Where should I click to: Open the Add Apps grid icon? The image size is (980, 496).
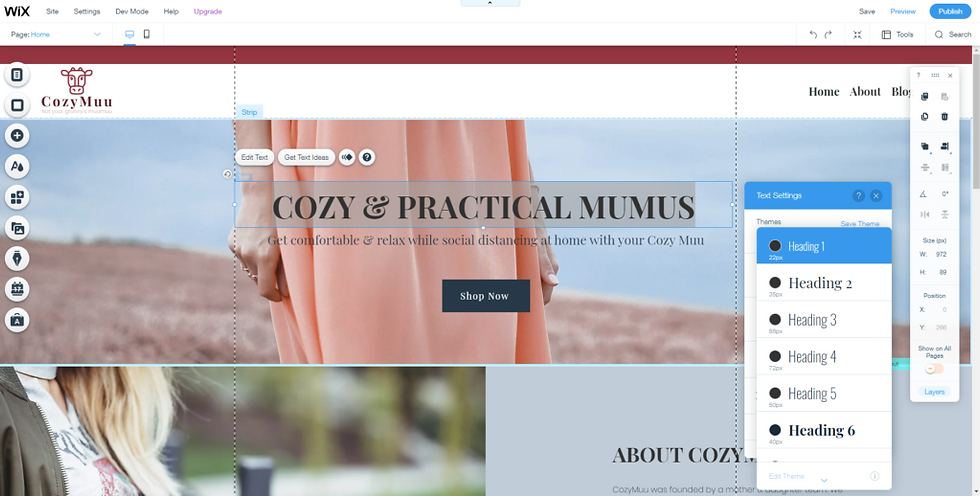17,197
